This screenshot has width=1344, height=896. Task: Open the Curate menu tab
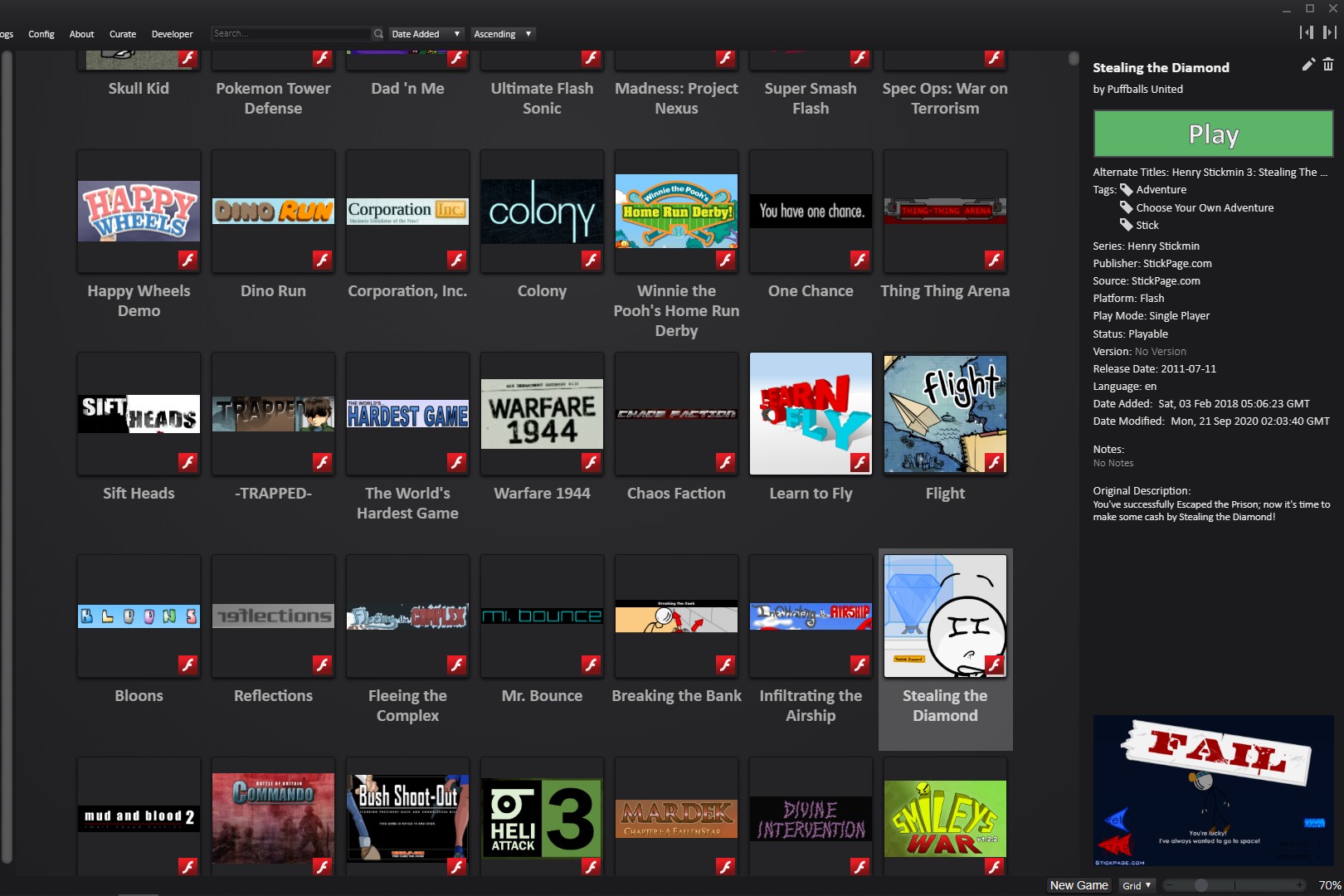(x=123, y=34)
